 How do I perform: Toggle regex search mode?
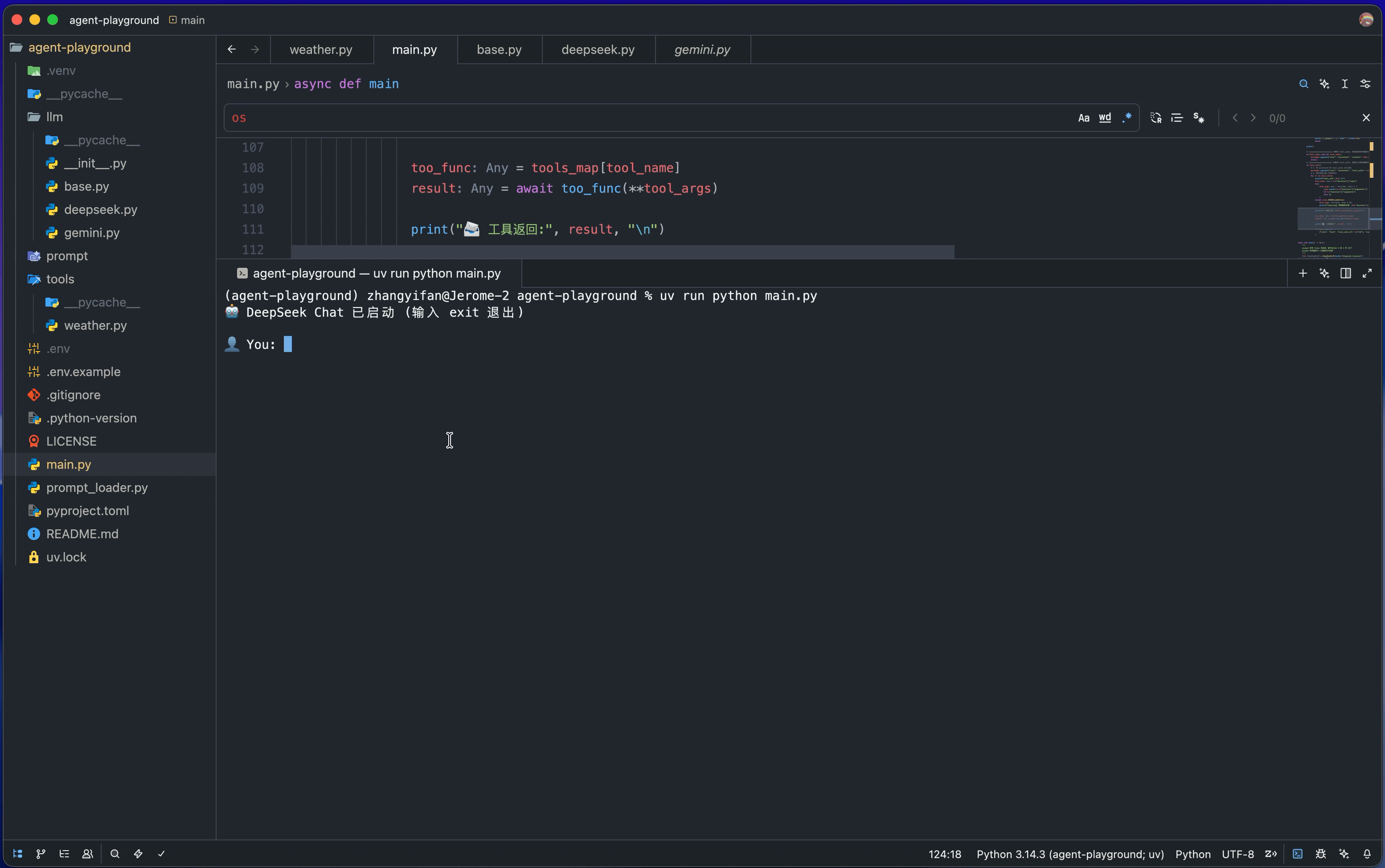[x=1126, y=118]
